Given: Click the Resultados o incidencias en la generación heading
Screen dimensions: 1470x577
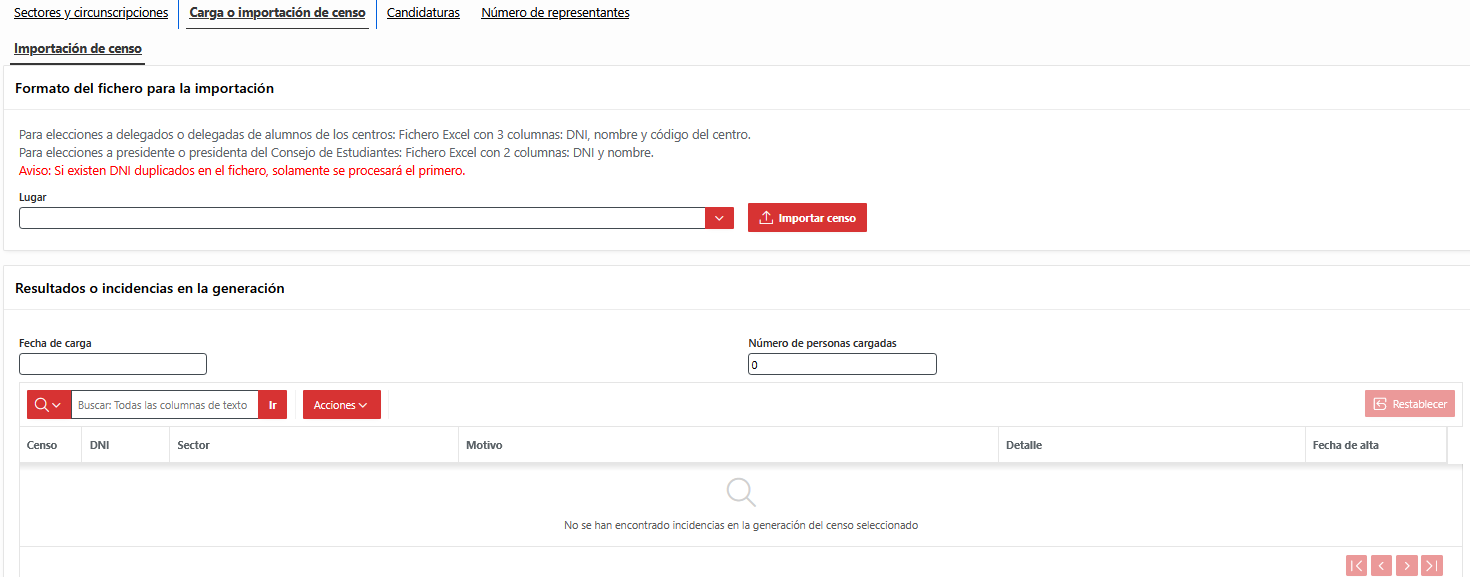Looking at the screenshot, I should [x=150, y=288].
